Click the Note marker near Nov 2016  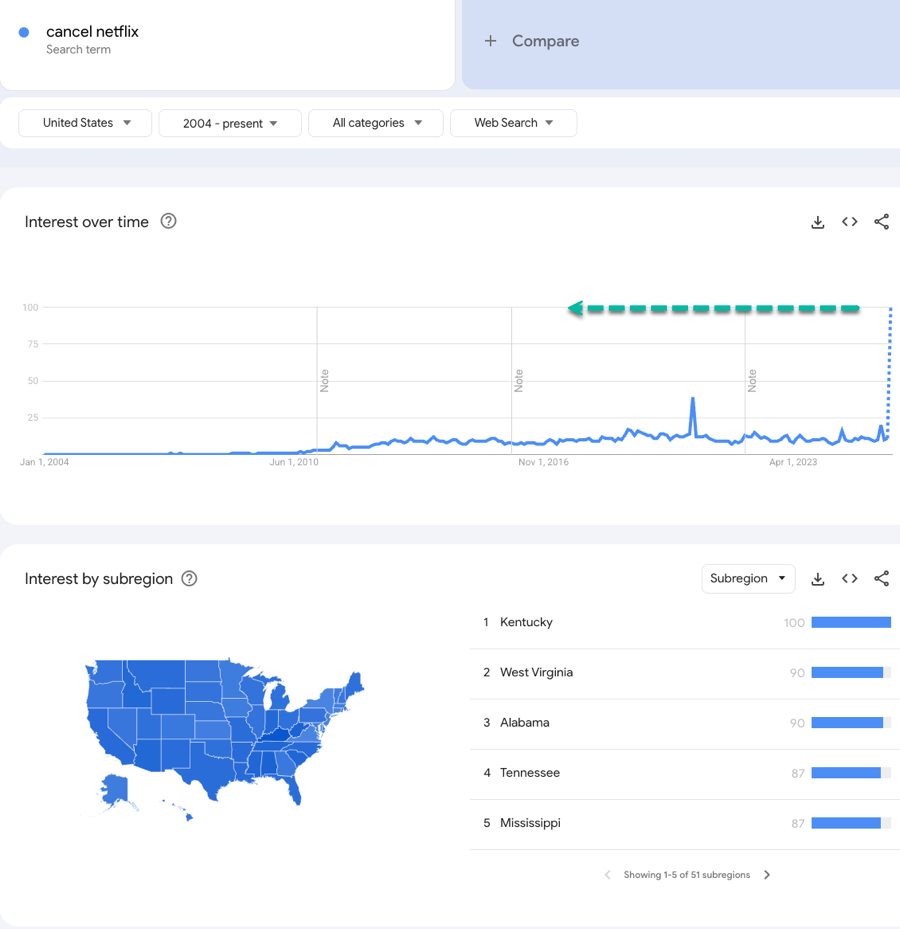(519, 380)
